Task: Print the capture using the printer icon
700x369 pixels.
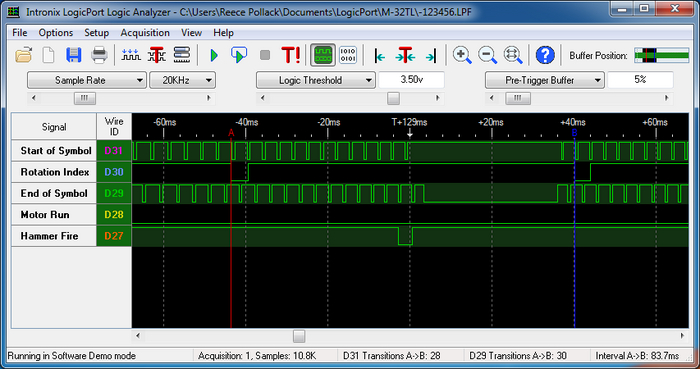Action: point(99,55)
